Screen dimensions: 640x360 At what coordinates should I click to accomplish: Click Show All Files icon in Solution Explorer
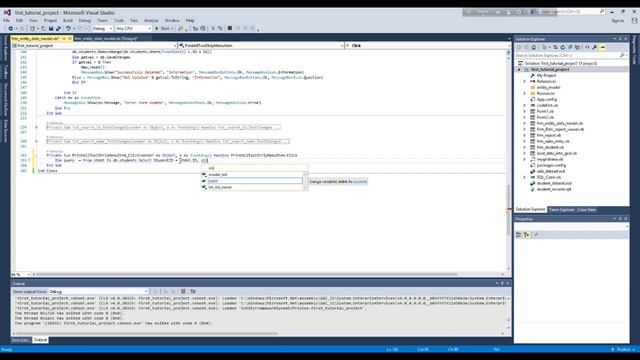coord(577,47)
